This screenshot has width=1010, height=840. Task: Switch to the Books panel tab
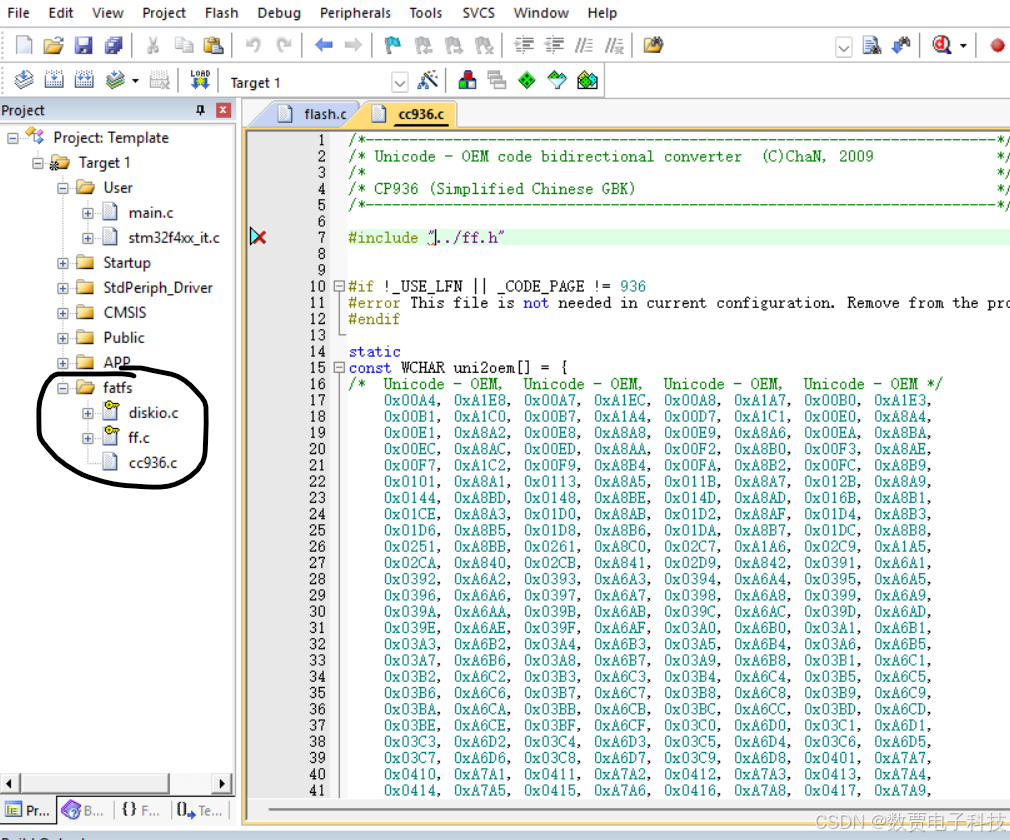84,810
